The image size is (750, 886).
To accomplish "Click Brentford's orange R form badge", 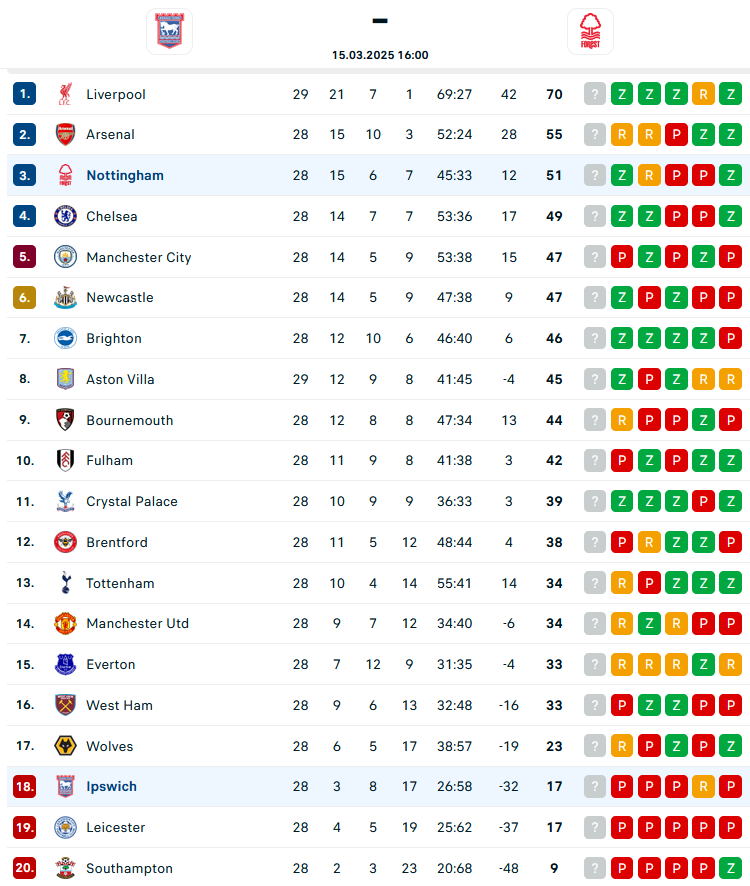I will coord(649,542).
